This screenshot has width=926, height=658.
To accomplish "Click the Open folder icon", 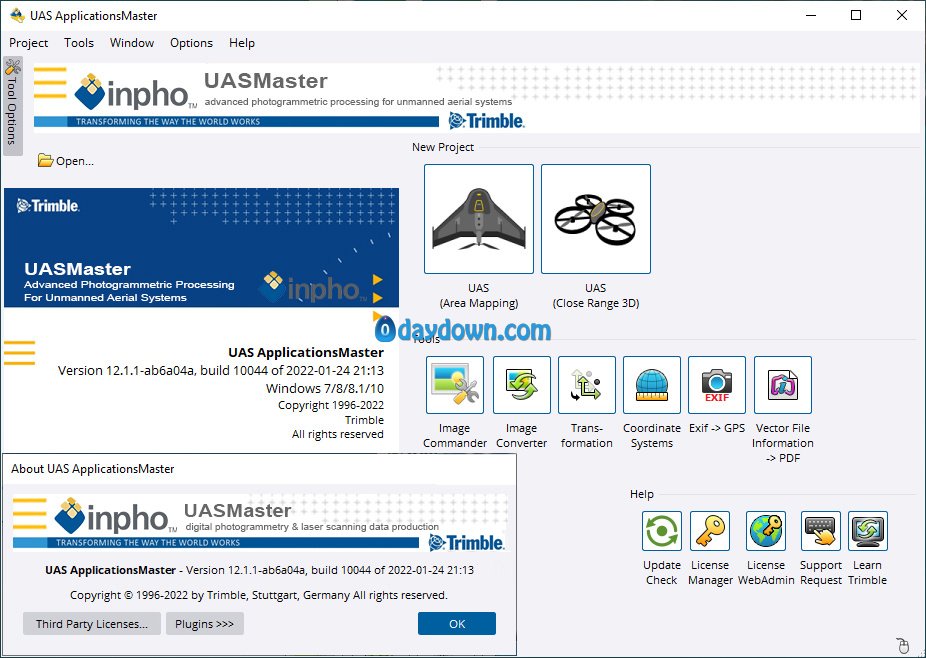I will [x=45, y=160].
